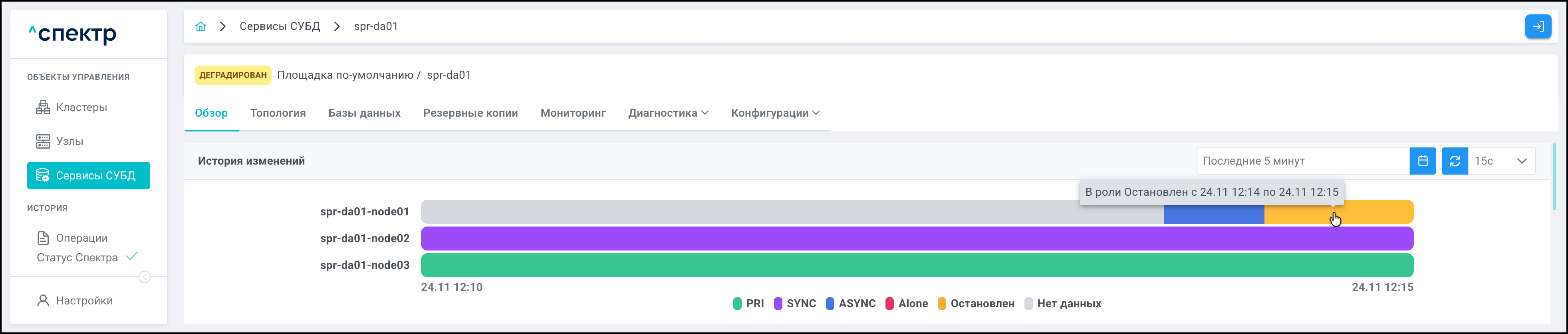1568x334 pixels.
Task: Open the calendar date picker
Action: [1423, 161]
